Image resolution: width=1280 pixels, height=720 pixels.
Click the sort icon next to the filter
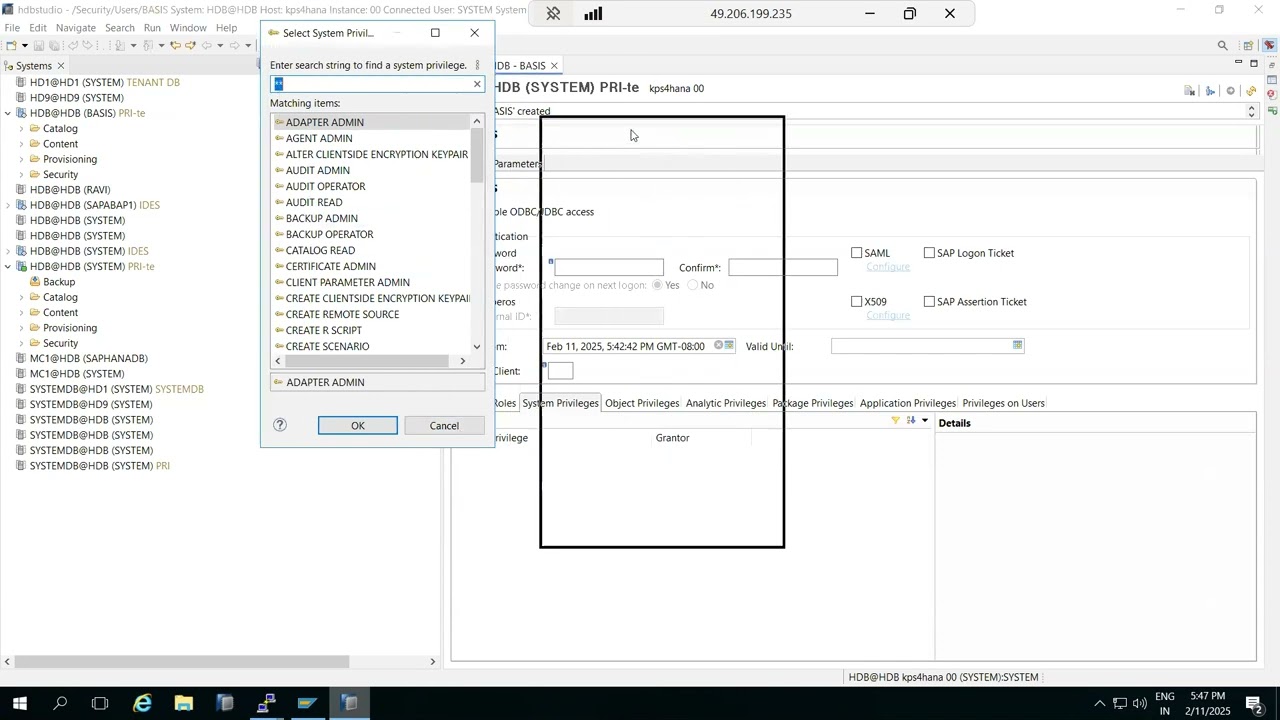coord(911,421)
